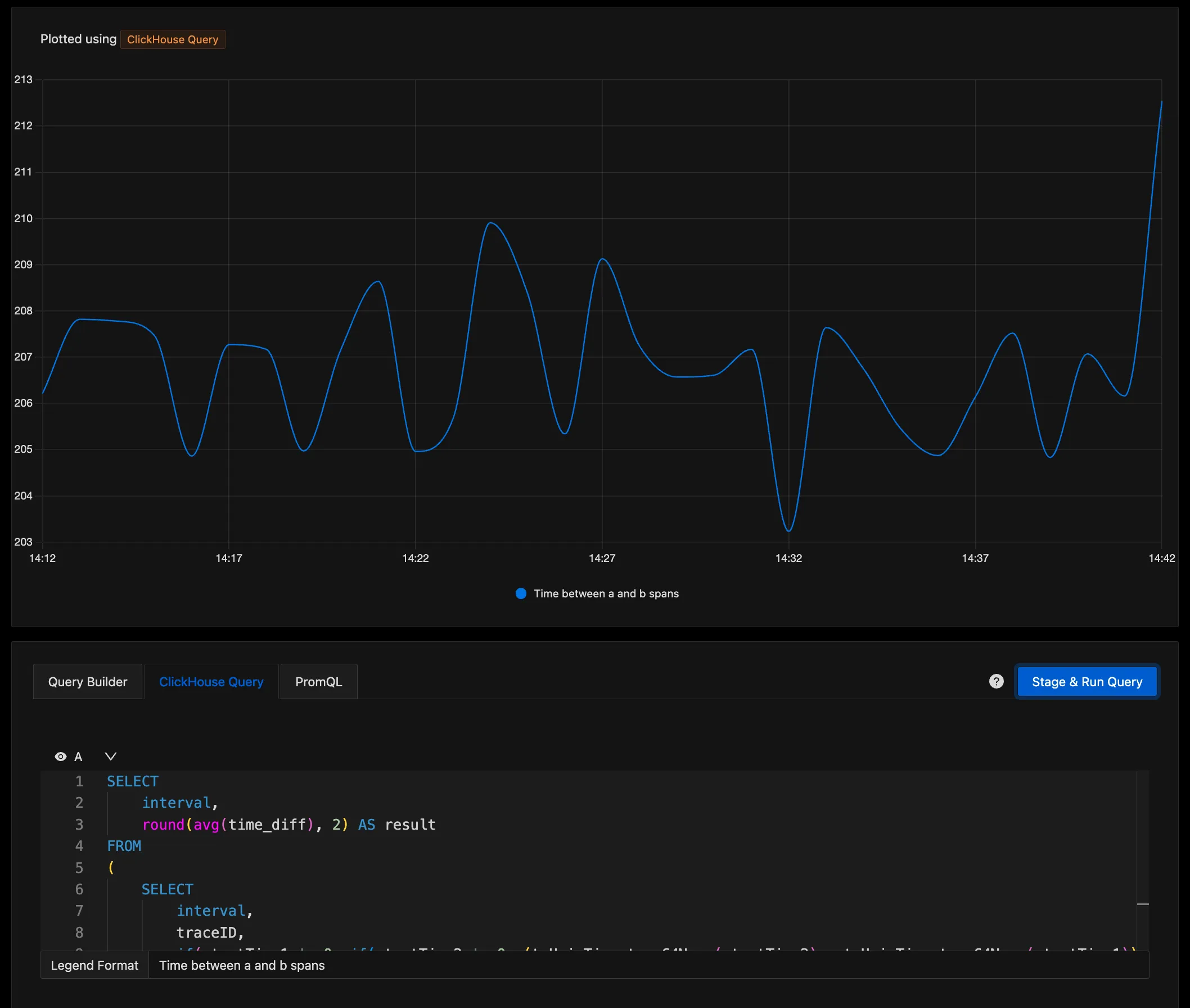The width and height of the screenshot is (1190, 1008).
Task: Click the 14:32 x-axis time label
Action: [x=788, y=559]
